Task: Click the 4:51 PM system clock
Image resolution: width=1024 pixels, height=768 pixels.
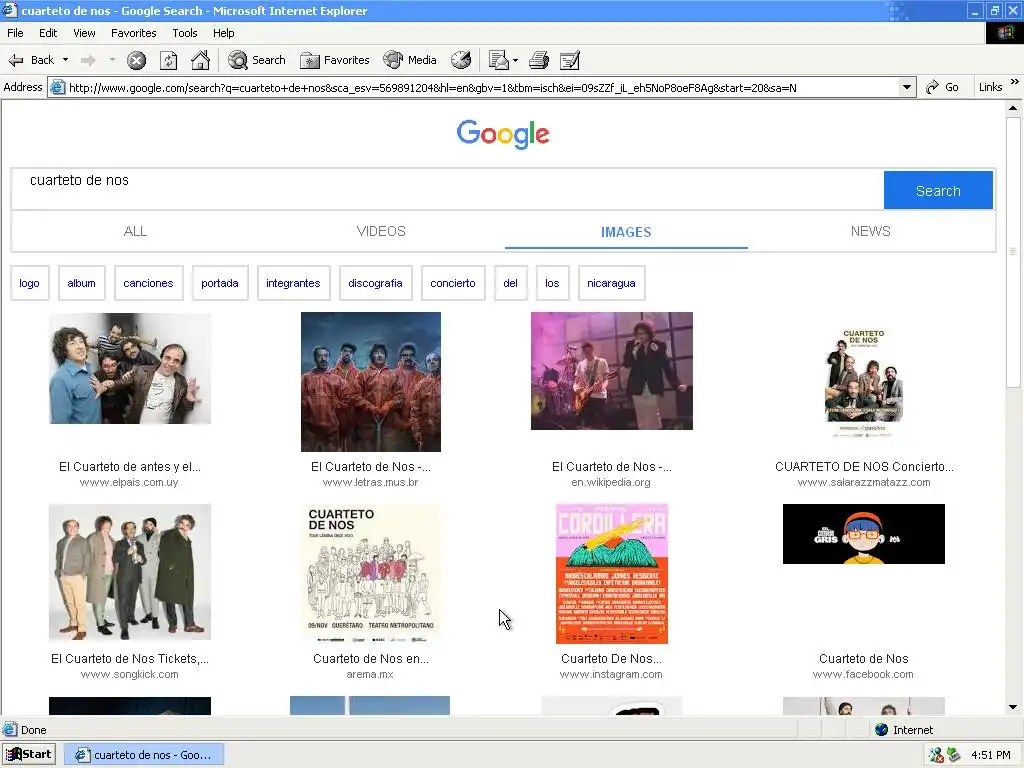Action: [991, 755]
